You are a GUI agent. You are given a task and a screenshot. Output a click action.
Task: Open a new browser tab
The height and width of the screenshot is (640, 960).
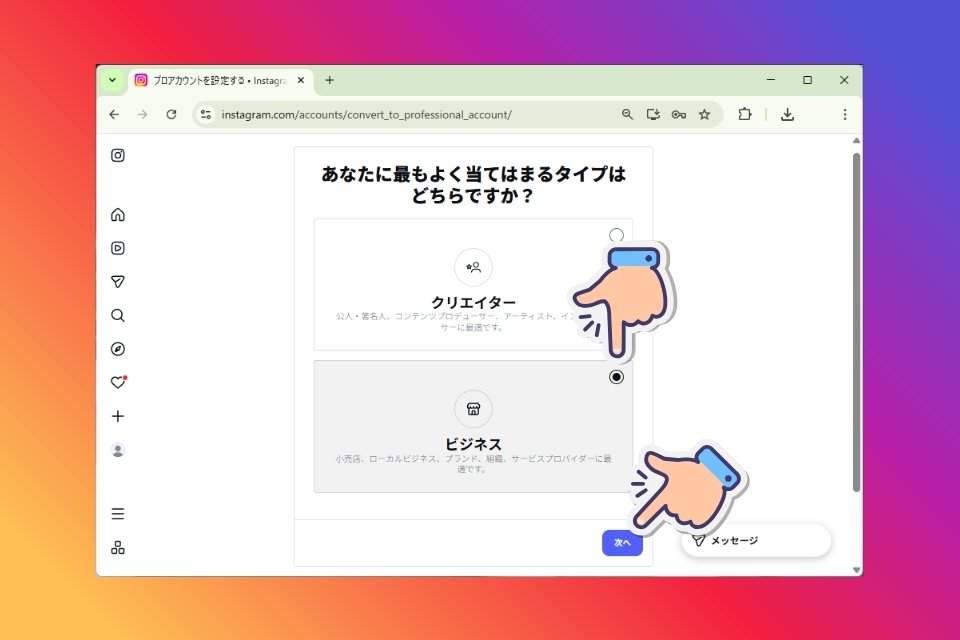329,80
